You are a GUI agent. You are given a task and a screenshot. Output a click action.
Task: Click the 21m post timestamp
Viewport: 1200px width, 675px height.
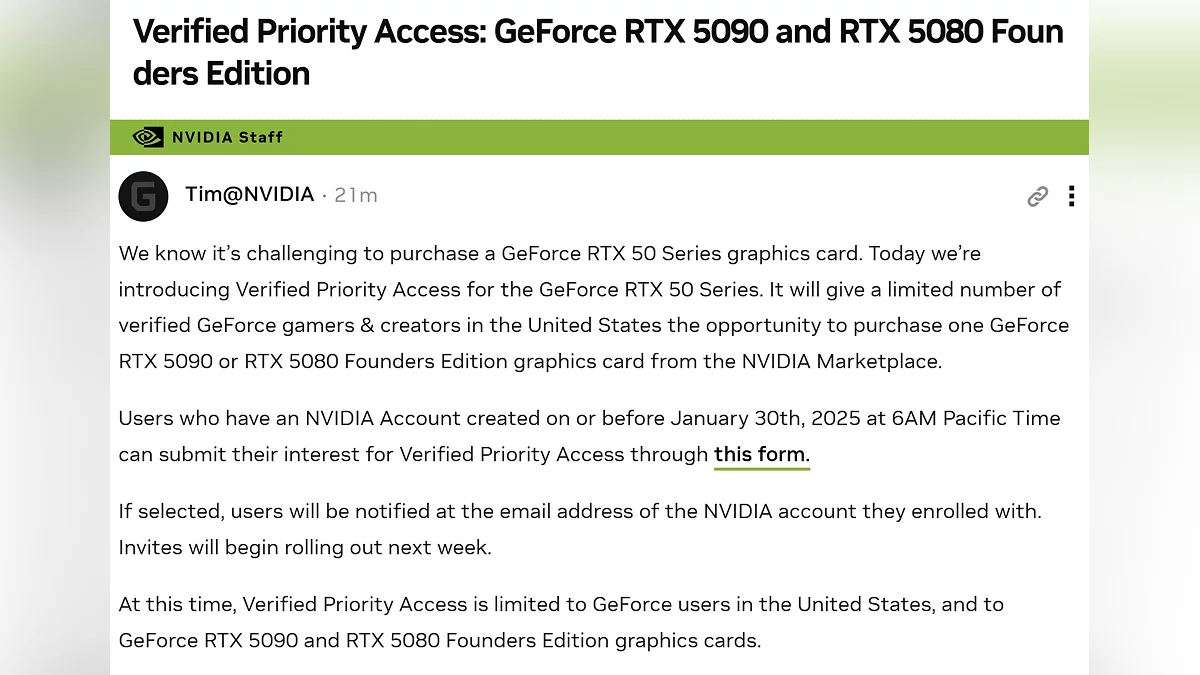point(356,196)
